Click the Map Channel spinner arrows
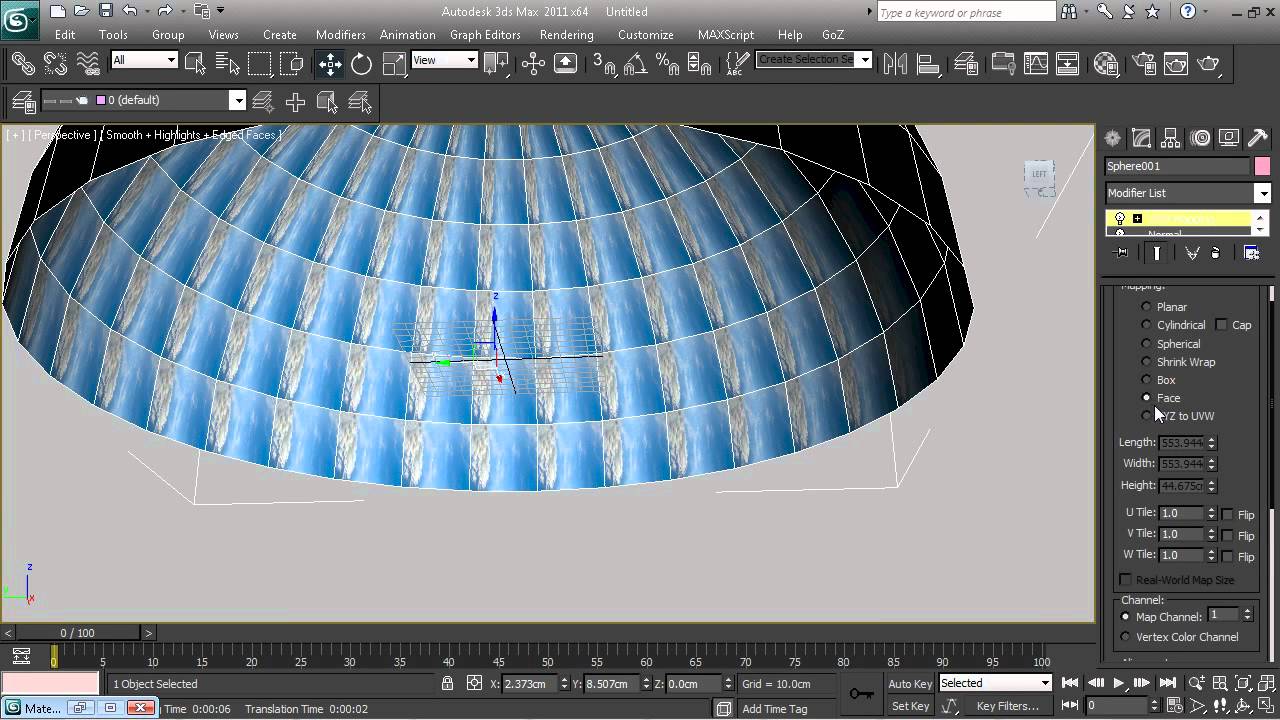1280x720 pixels. click(x=1247, y=615)
